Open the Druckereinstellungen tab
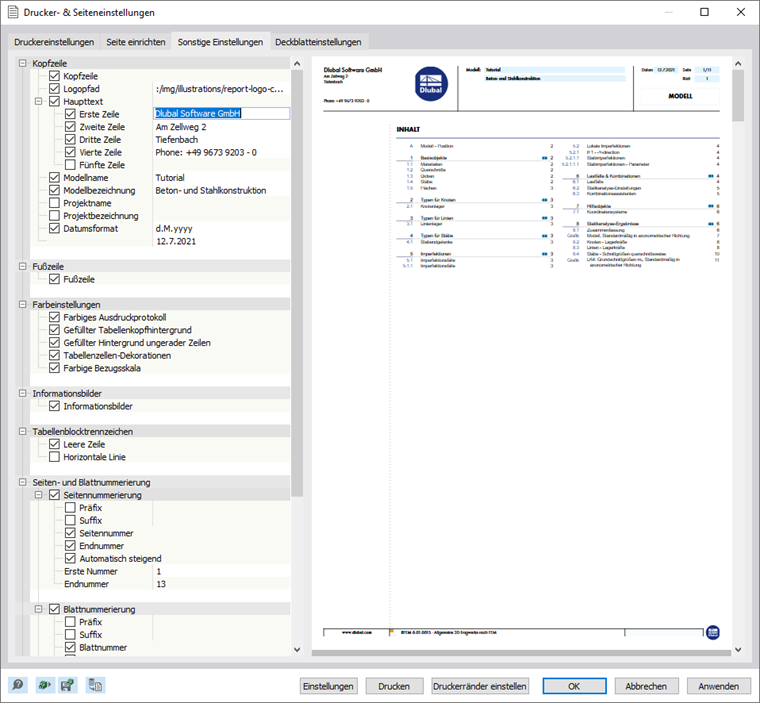The height and width of the screenshot is (703, 760). tap(54, 42)
